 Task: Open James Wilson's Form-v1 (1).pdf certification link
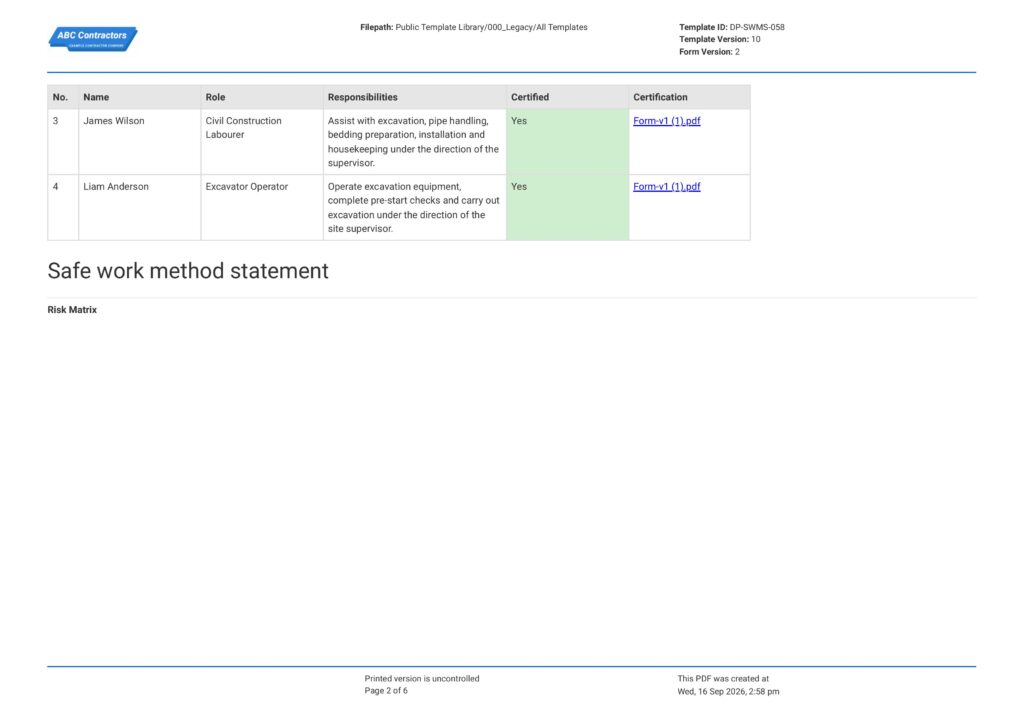point(666,121)
